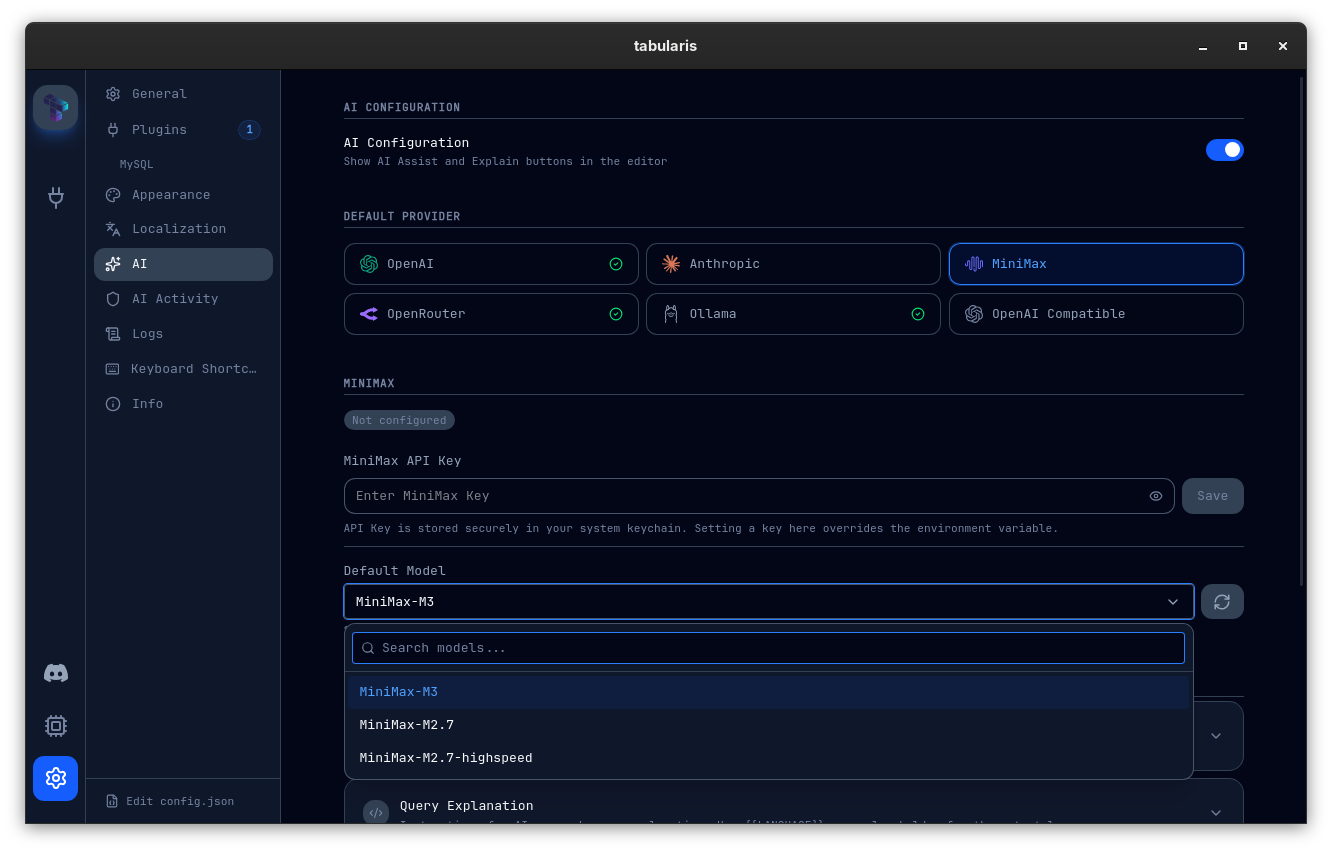Screen dimensions: 1332x852
Task: Click the code icon beside Query Explanation
Action: (x=376, y=813)
